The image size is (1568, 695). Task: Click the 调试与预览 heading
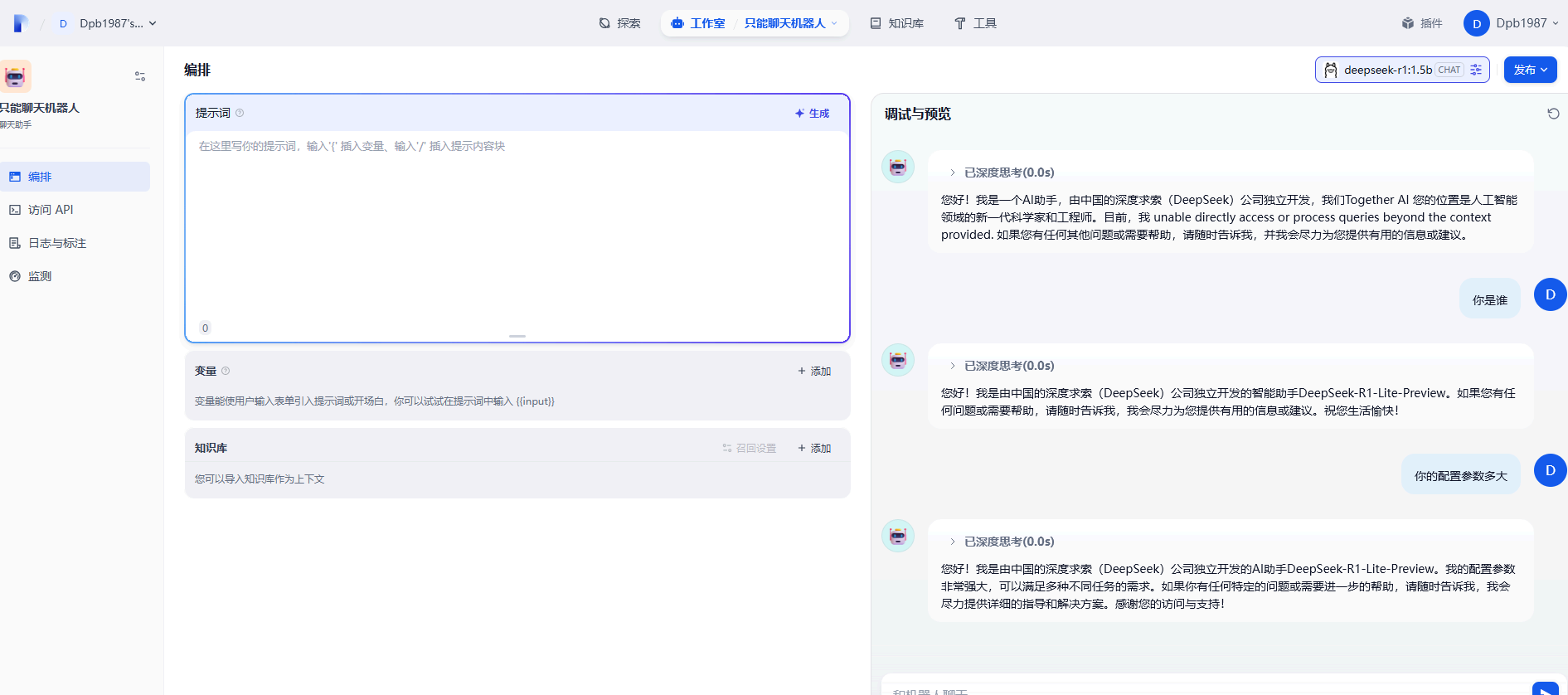[x=917, y=114]
